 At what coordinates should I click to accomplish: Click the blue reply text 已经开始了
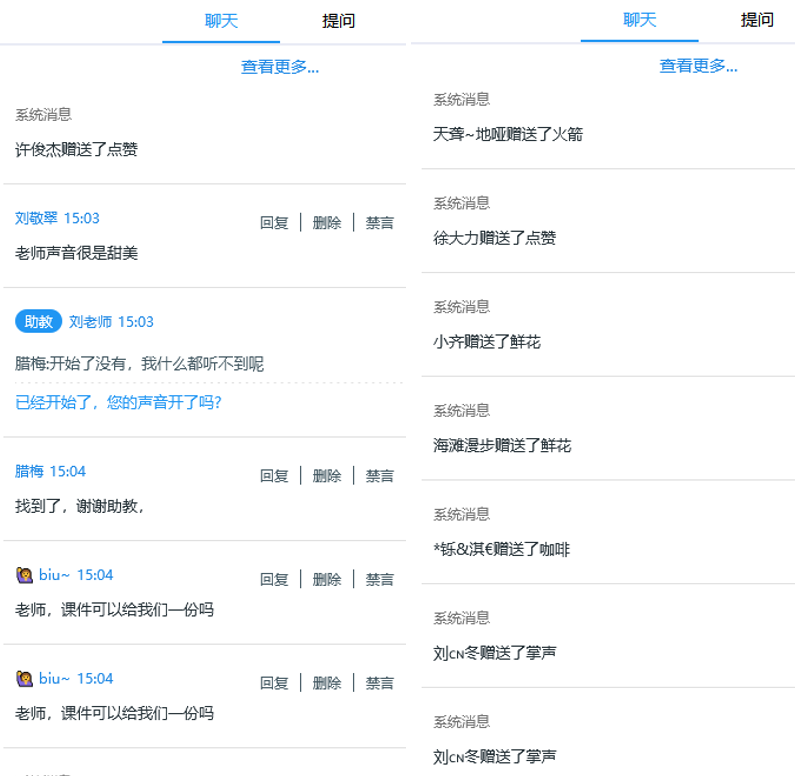click(x=118, y=403)
